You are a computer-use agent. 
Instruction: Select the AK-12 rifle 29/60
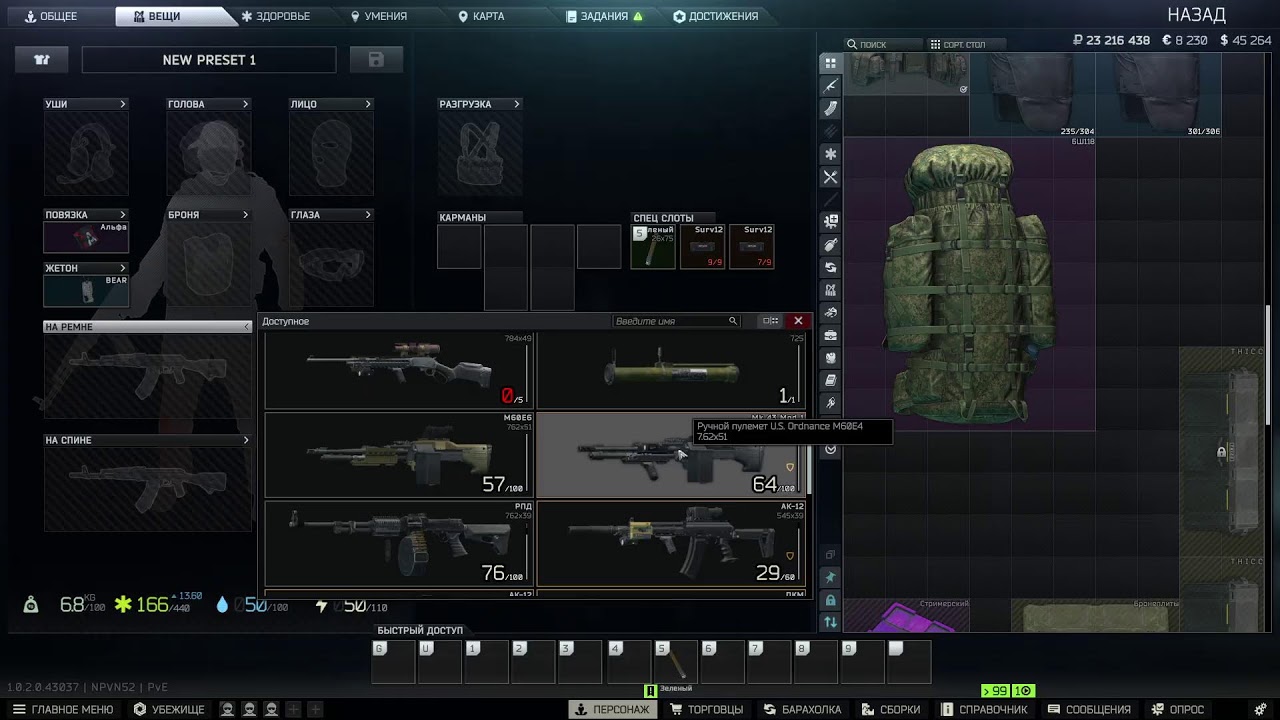671,543
